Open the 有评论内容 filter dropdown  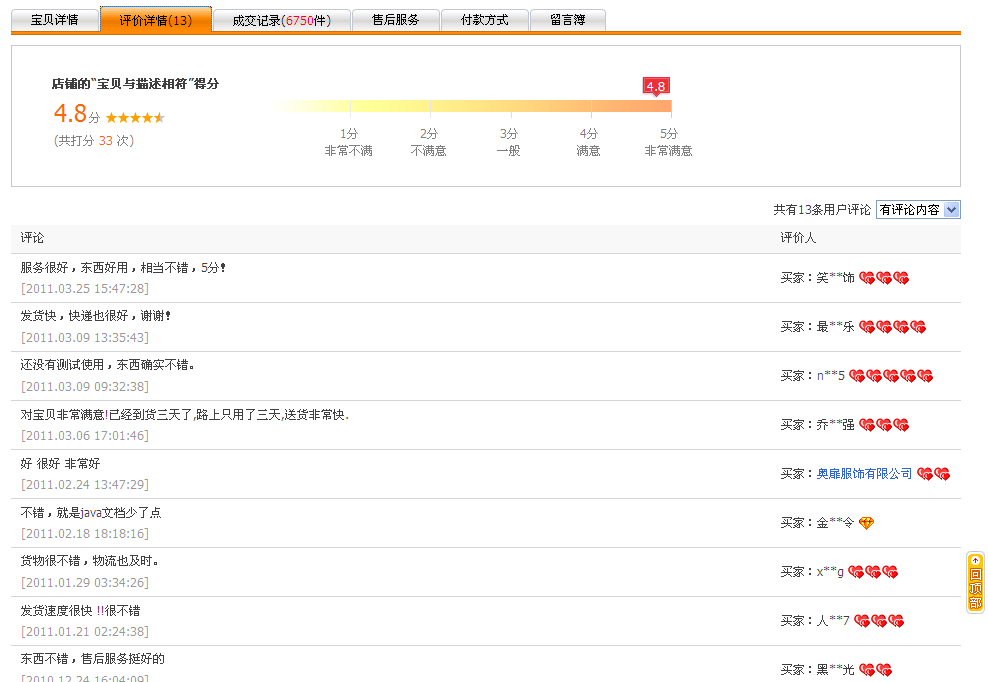918,210
